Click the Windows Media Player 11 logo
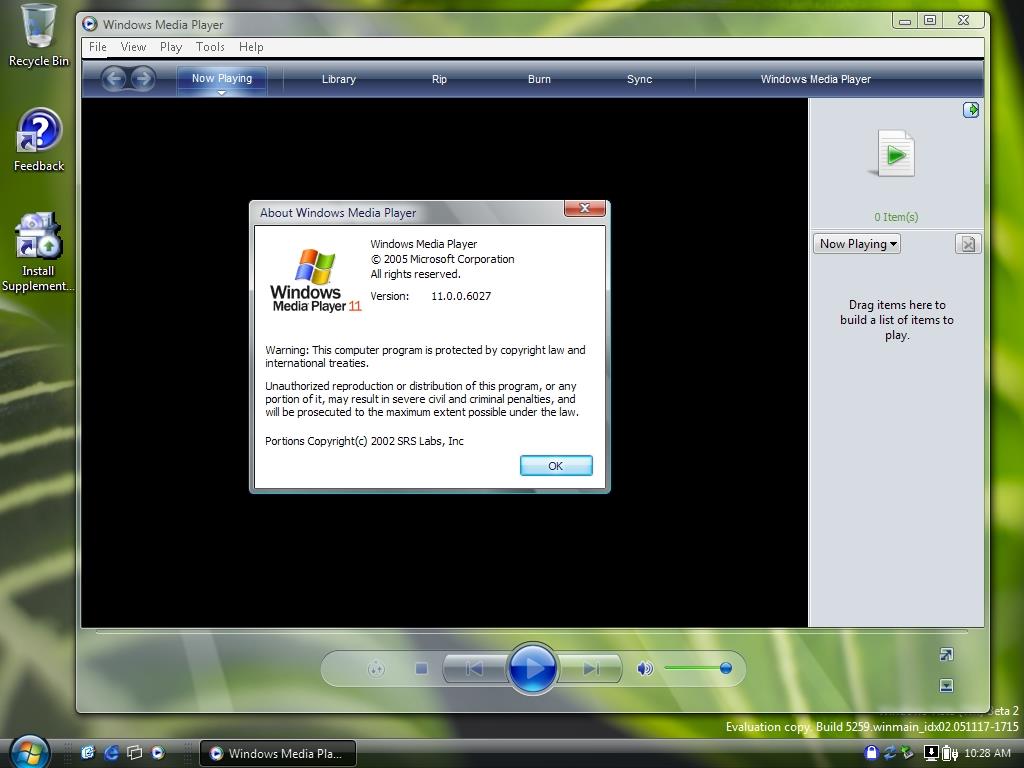 315,280
